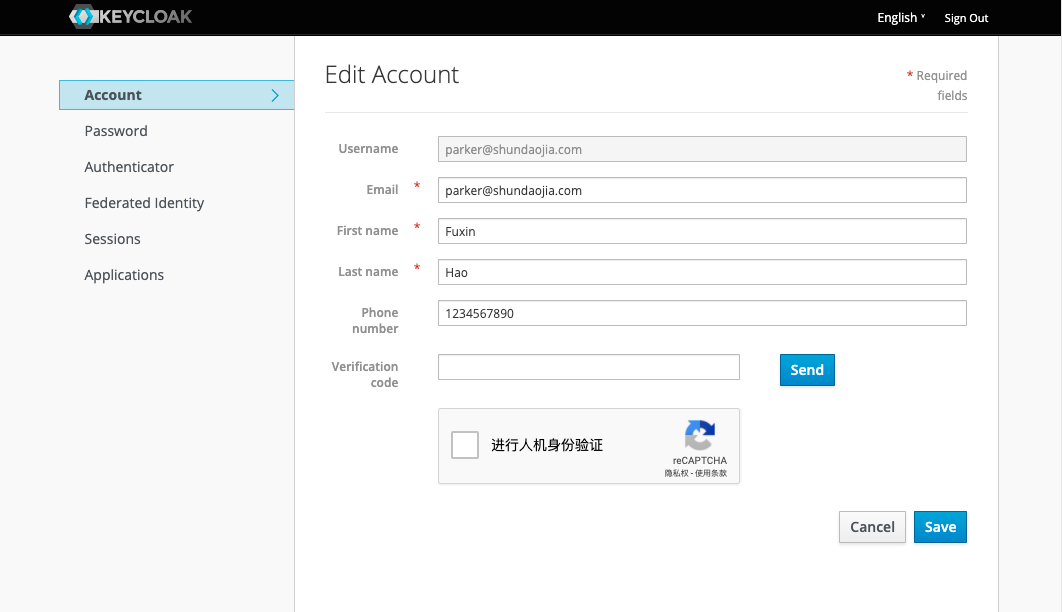Viewport: 1062px width, 612px height.
Task: Click the First name field containing Fuxin
Action: tap(702, 231)
